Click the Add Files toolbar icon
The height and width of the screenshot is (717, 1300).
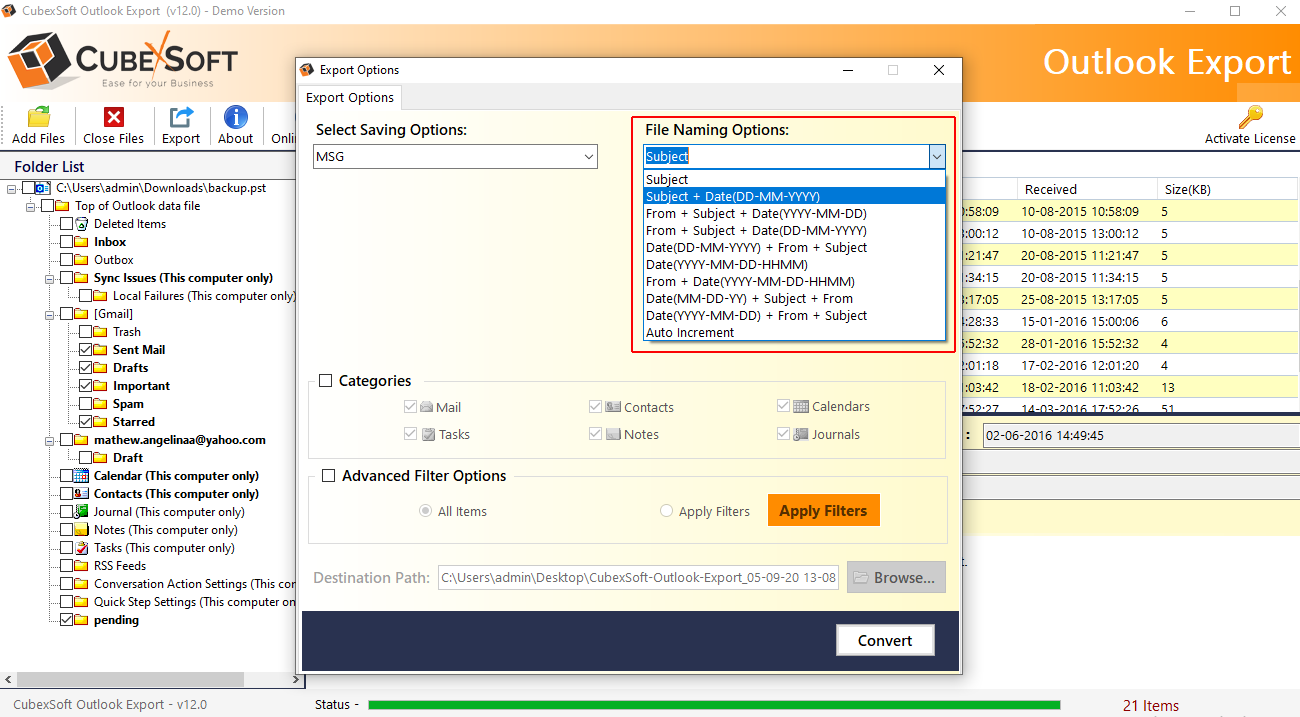tap(38, 117)
